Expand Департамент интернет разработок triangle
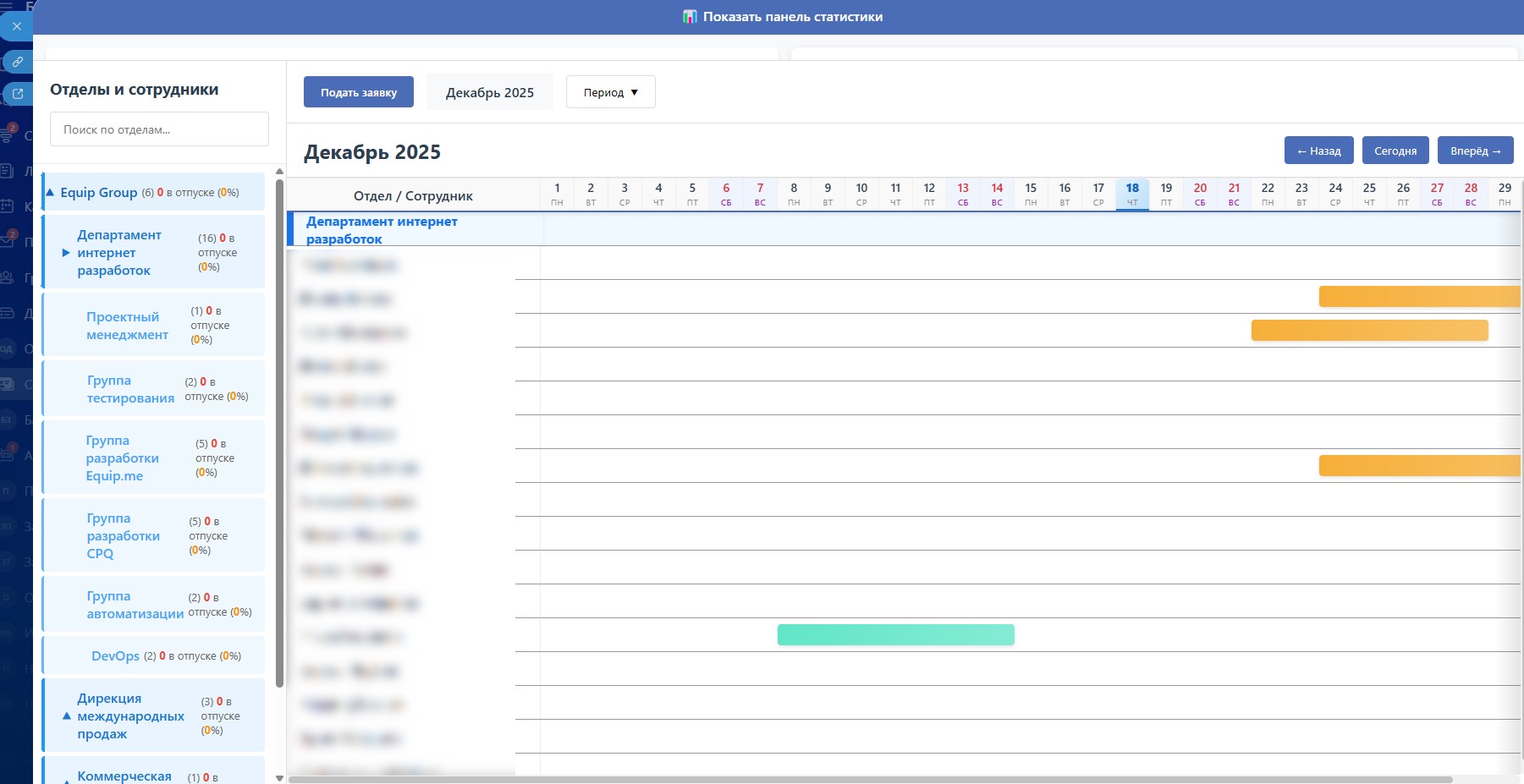This screenshot has height=784, width=1524. click(66, 253)
